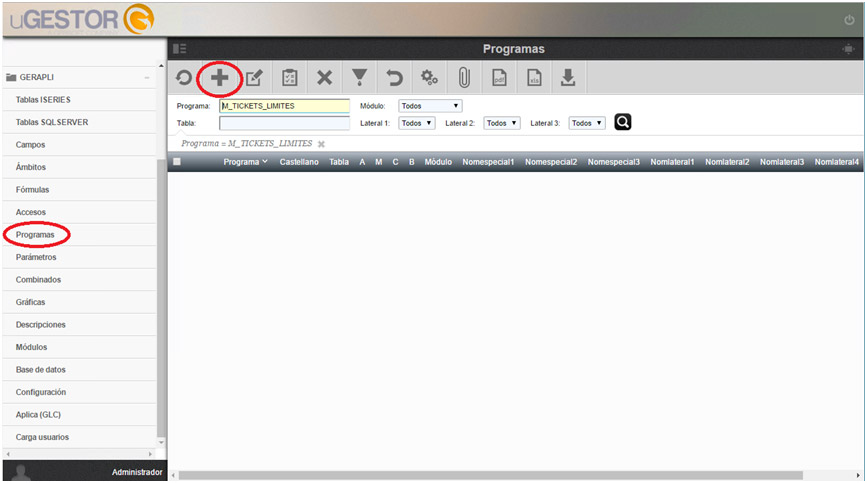This screenshot has width=867, height=483.
Task: Sort by the Programa column header
Action: [x=245, y=162]
